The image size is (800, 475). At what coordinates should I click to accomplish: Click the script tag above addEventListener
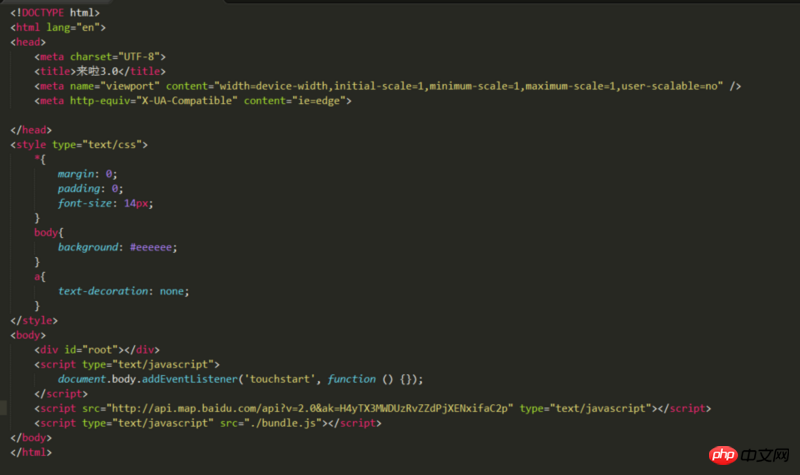coord(127,365)
